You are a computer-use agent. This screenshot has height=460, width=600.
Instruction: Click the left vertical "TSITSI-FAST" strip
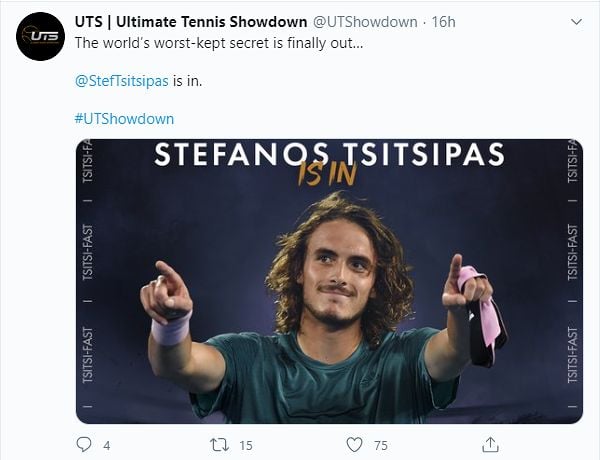pyautogui.click(x=88, y=280)
